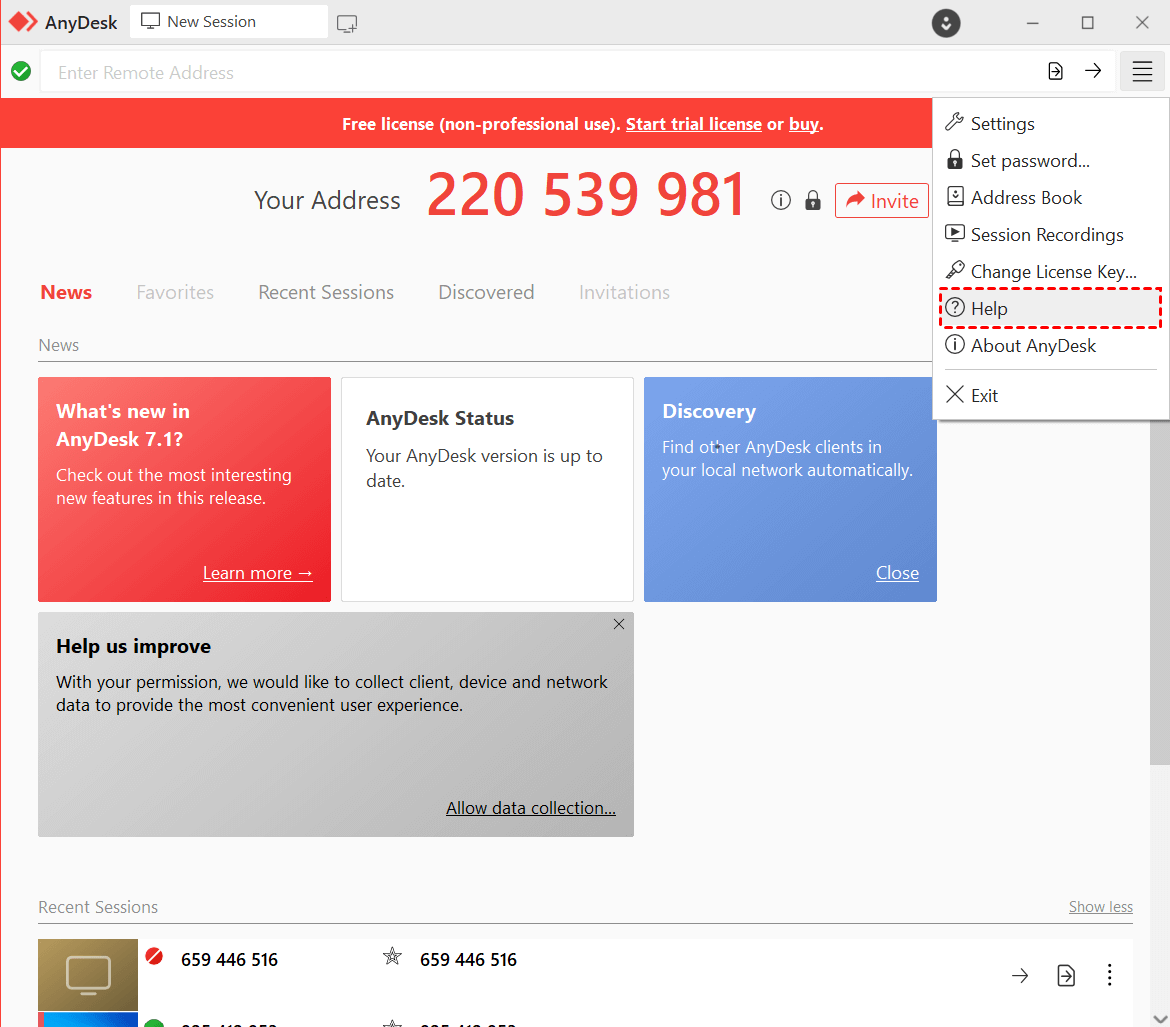
Task: Dismiss the Help us improve card
Action: pyautogui.click(x=618, y=624)
